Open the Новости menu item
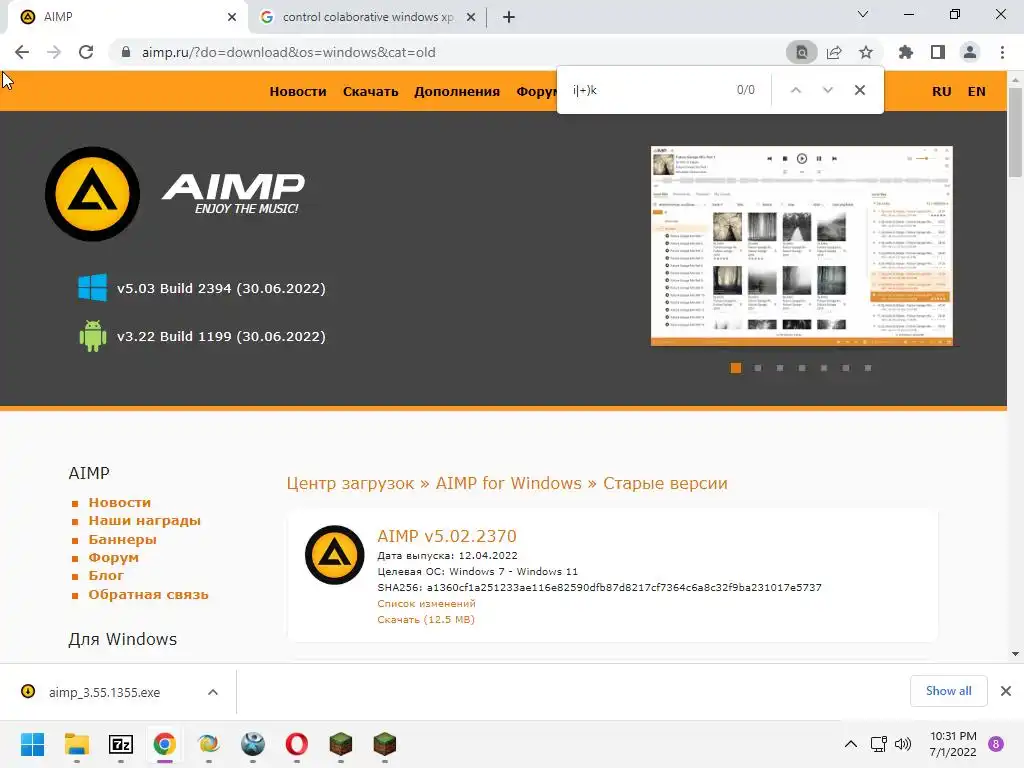1024x768 pixels. (298, 91)
